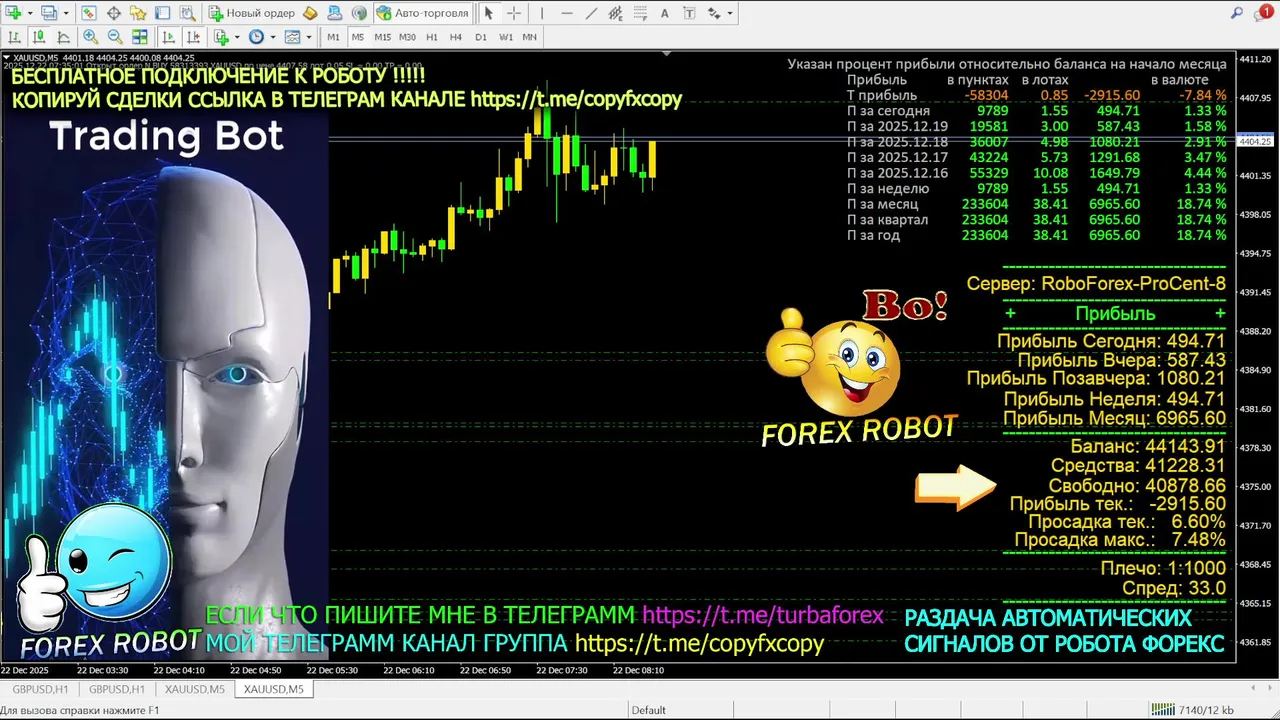Select the trendline drawing tool
The height and width of the screenshot is (720, 1280).
[x=591, y=13]
